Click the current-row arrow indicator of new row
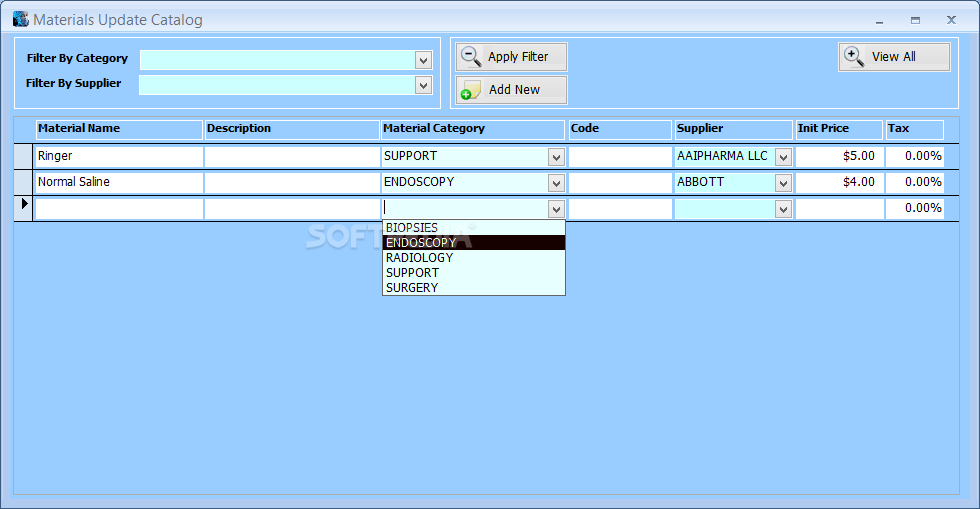The width and height of the screenshot is (980, 509). pos(24,204)
